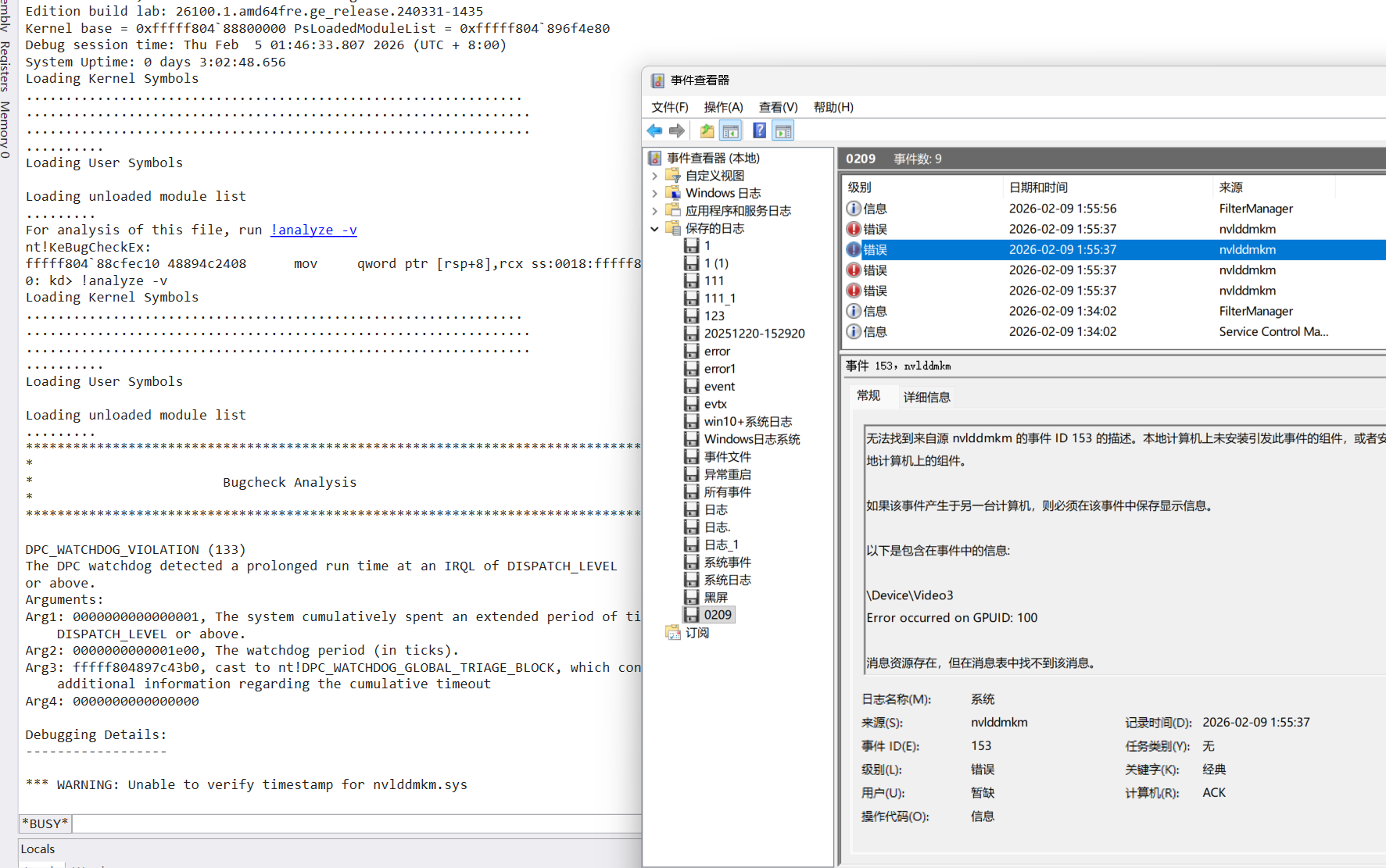Click the !analyze -v link in WinDbg

(x=313, y=230)
